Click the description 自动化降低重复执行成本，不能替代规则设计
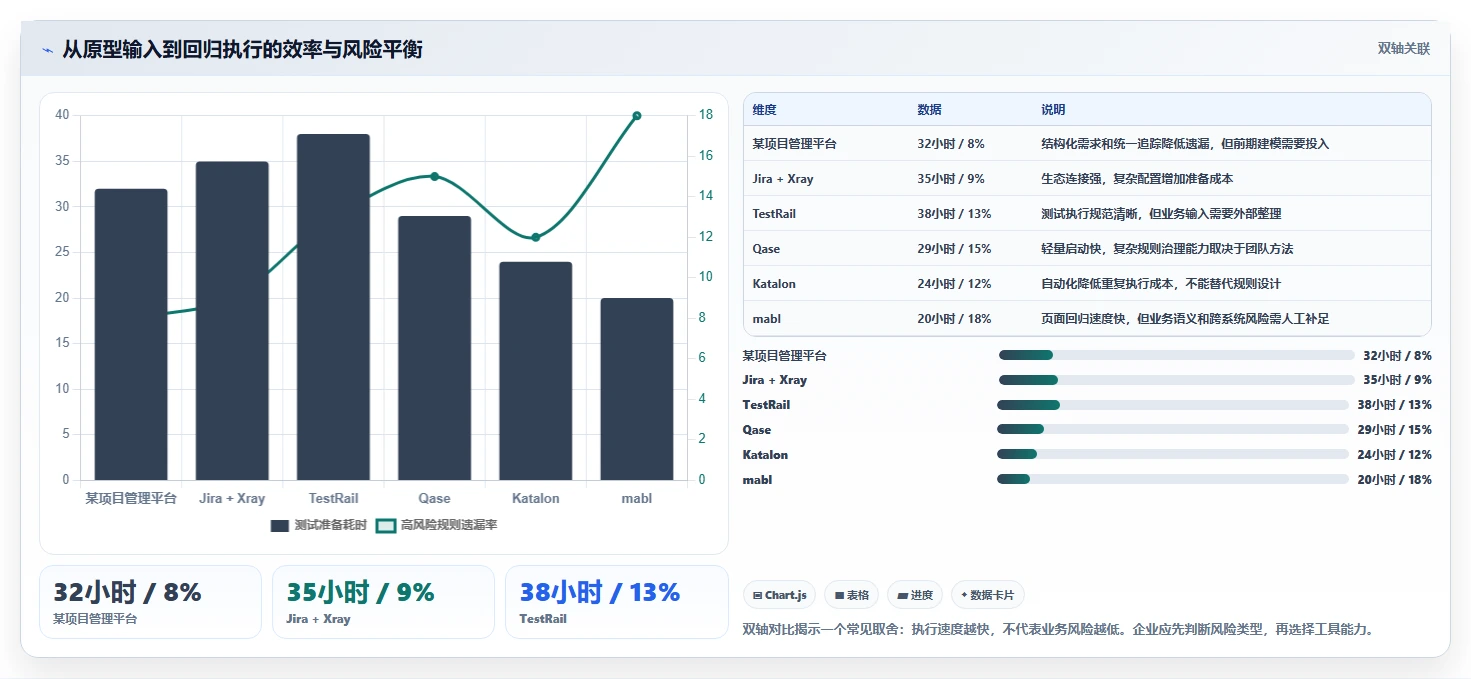This screenshot has height=679, width=1471. (1161, 284)
